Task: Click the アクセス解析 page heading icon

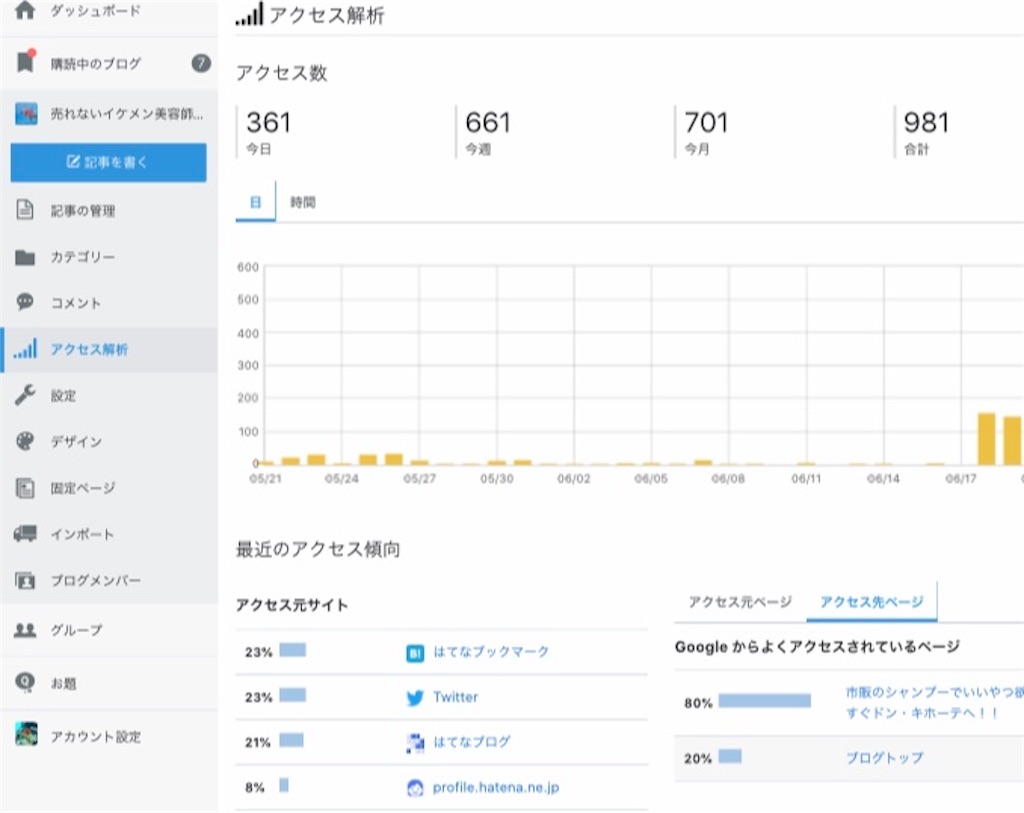Action: pos(249,14)
